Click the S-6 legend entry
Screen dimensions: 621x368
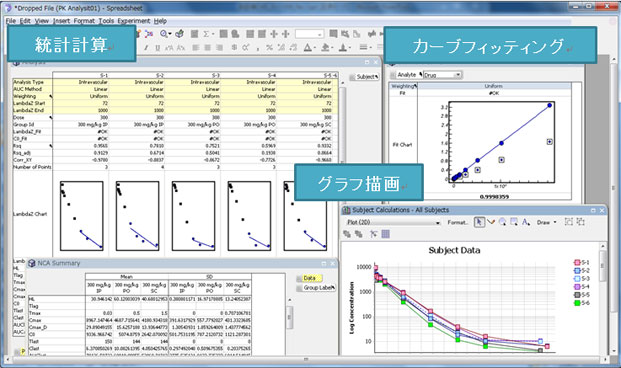tap(581, 303)
